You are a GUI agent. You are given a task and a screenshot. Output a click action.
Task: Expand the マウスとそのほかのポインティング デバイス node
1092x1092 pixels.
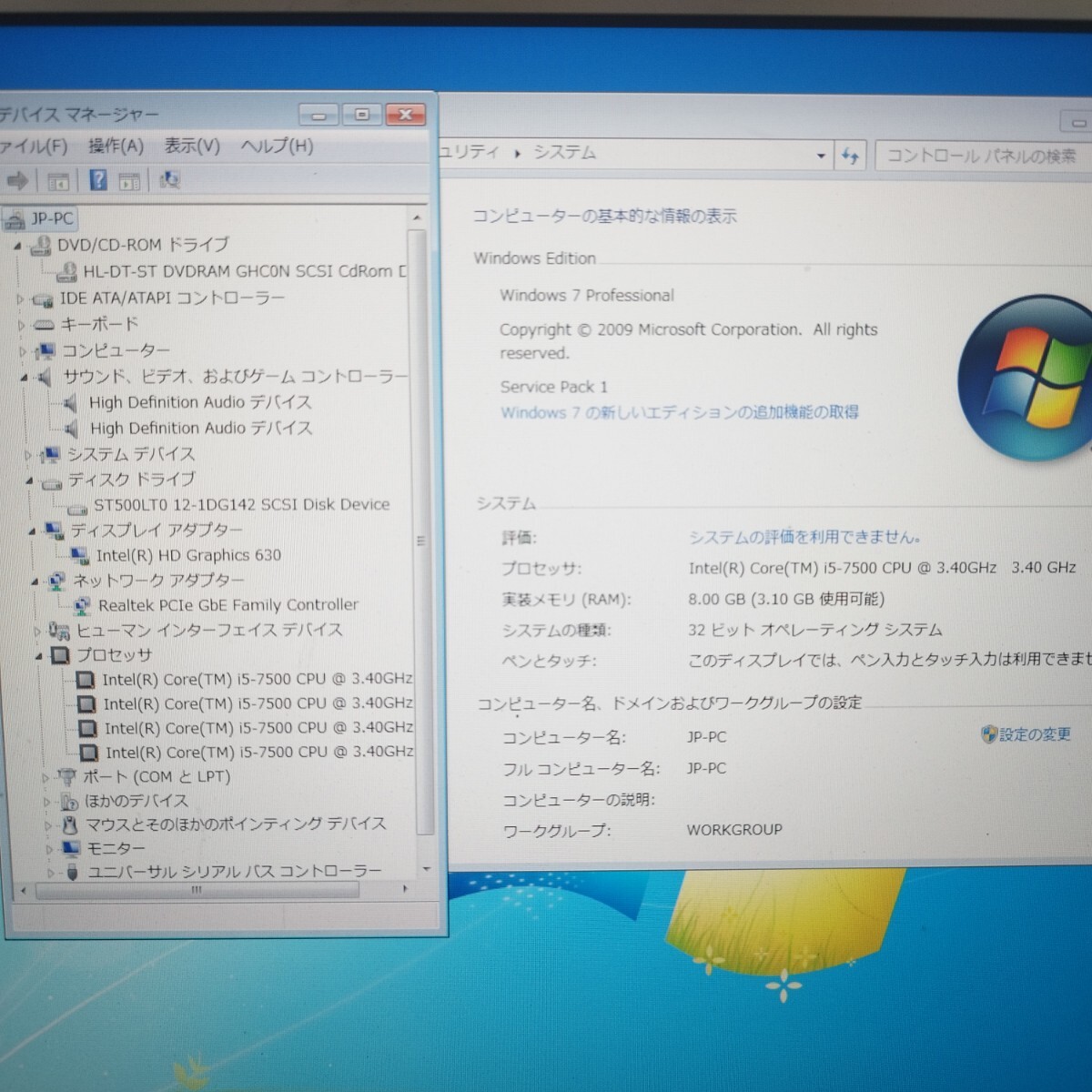pos(48,825)
